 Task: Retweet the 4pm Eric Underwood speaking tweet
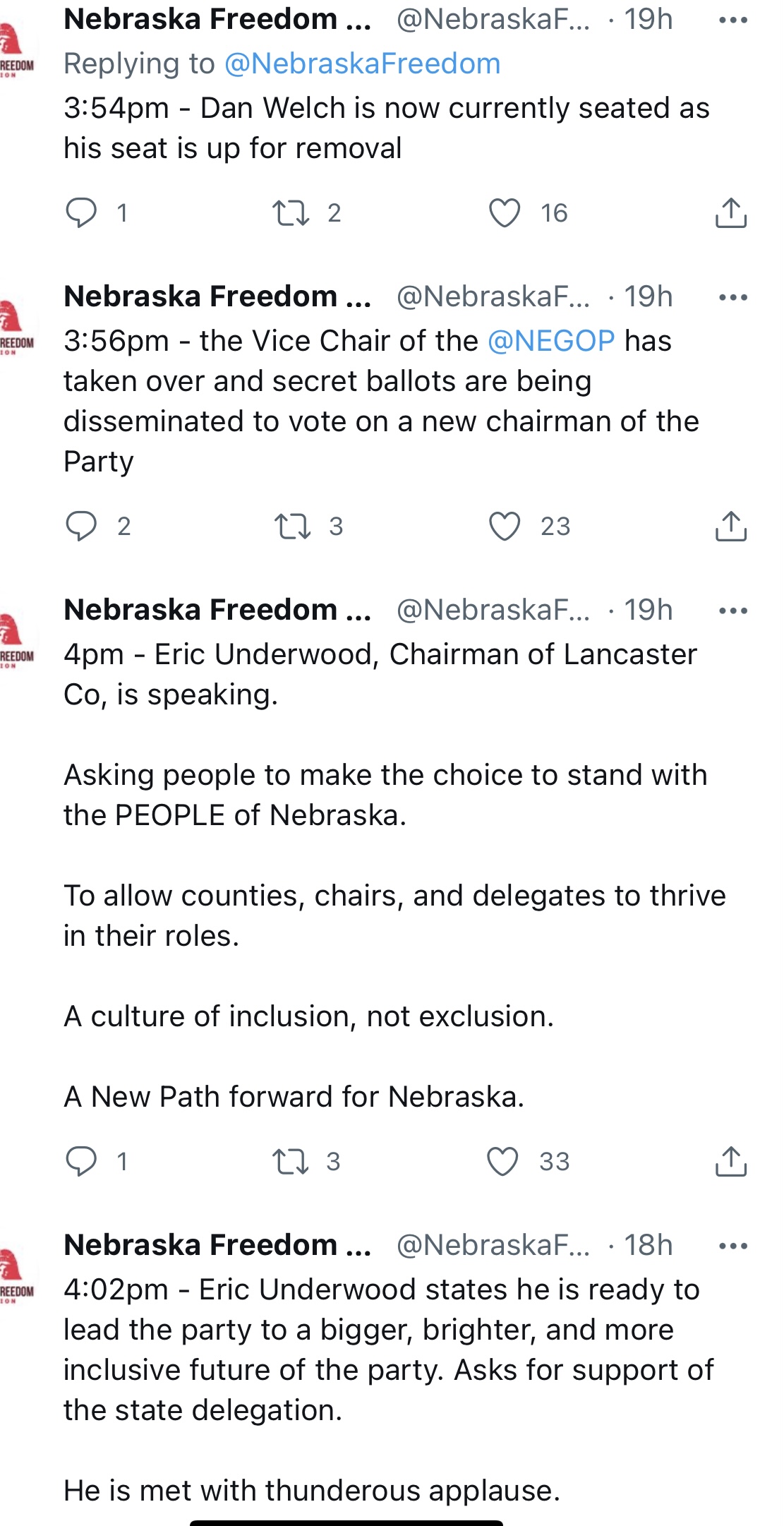(x=291, y=1161)
